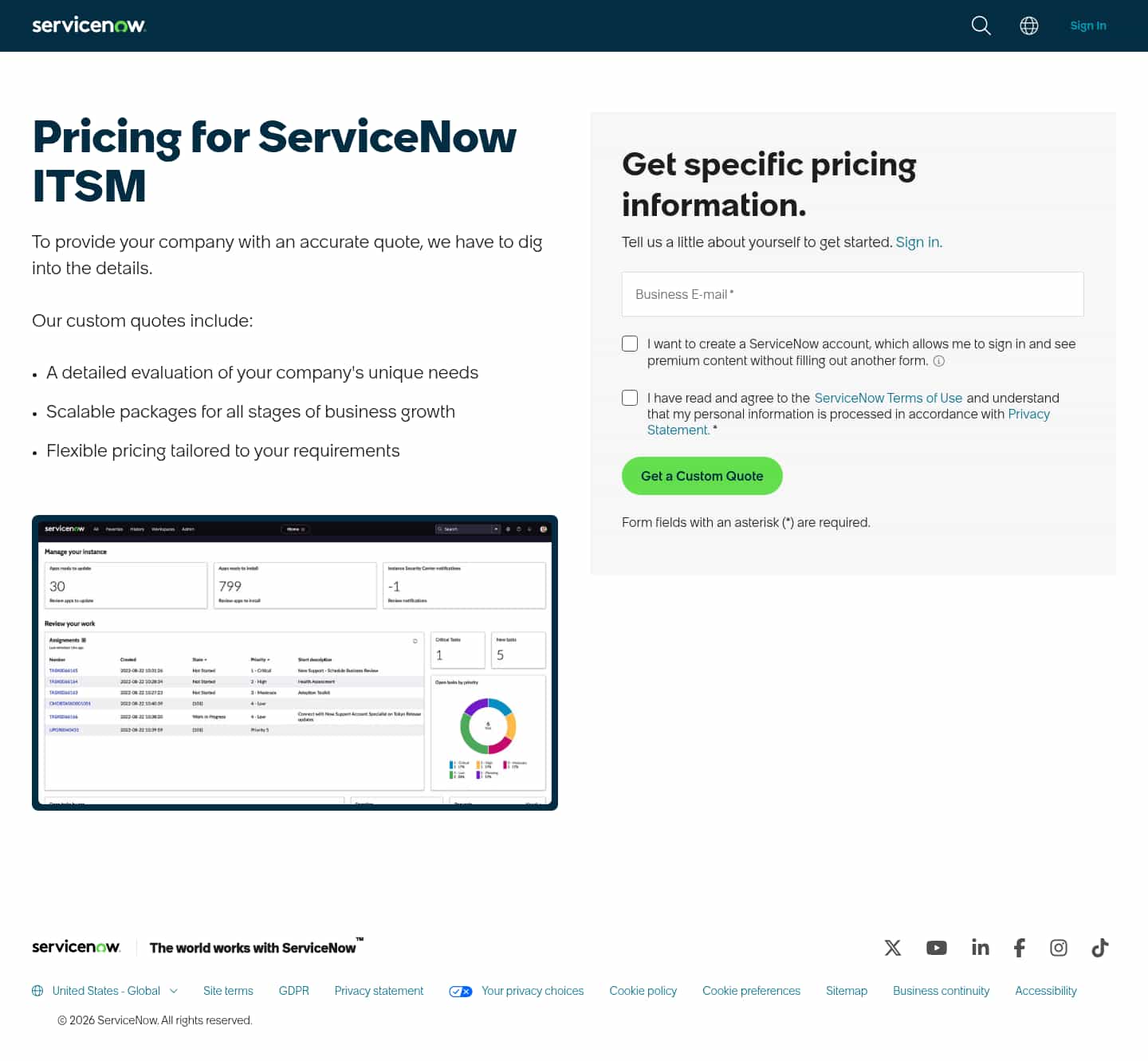Open Accessibility footer link
This screenshot has width=1148, height=1061.
pyautogui.click(x=1046, y=991)
